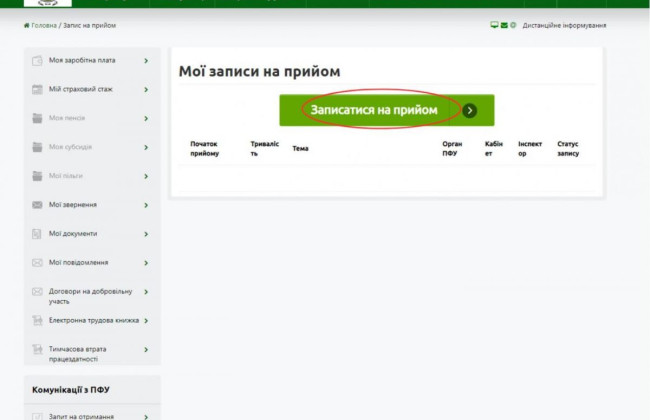Click the 'Тривалість' column header
Screen dimensions: 650x420
click(x=264, y=148)
